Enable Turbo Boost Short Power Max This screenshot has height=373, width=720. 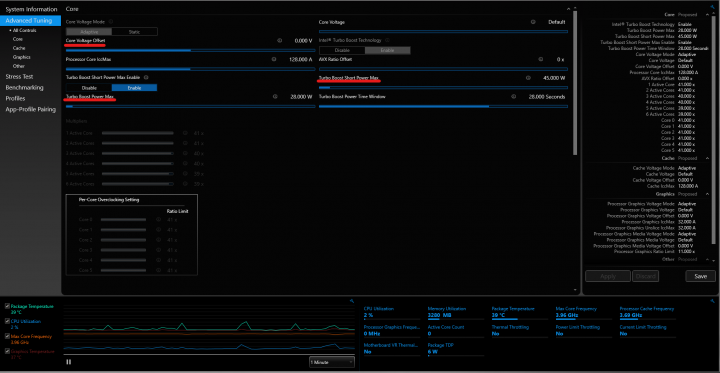click(x=135, y=87)
